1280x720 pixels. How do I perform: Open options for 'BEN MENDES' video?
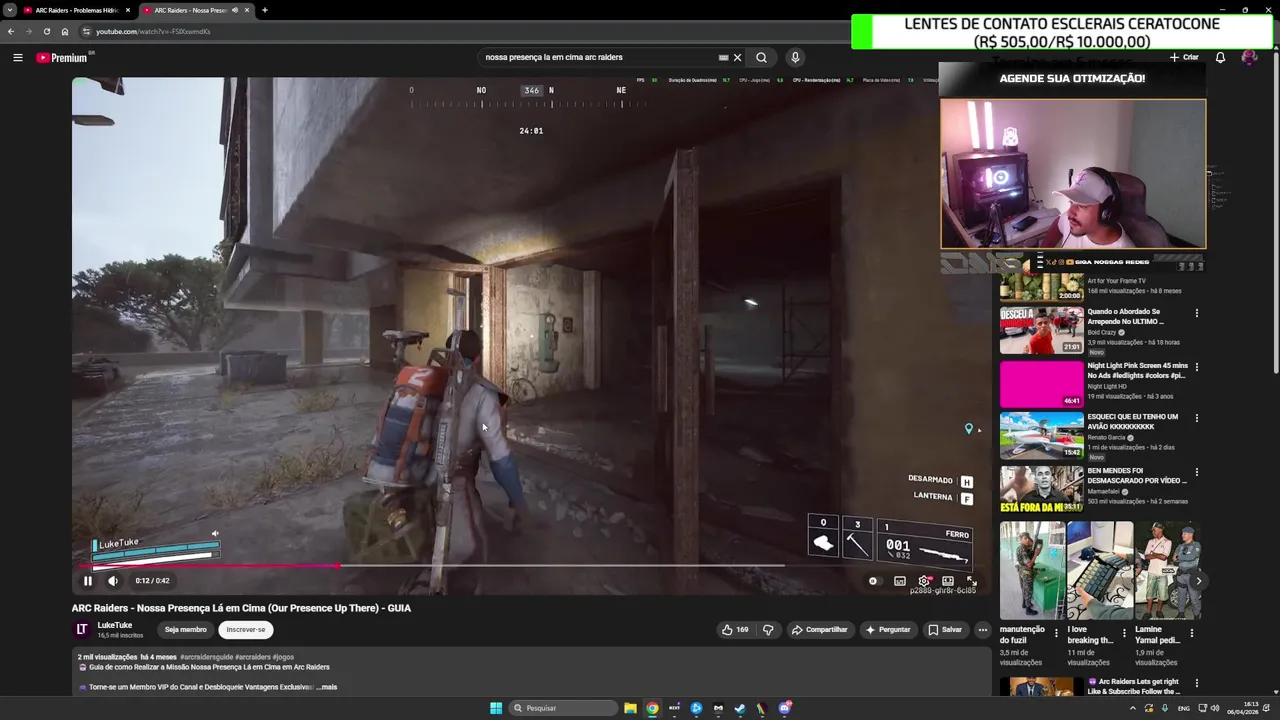pyautogui.click(x=1196, y=472)
